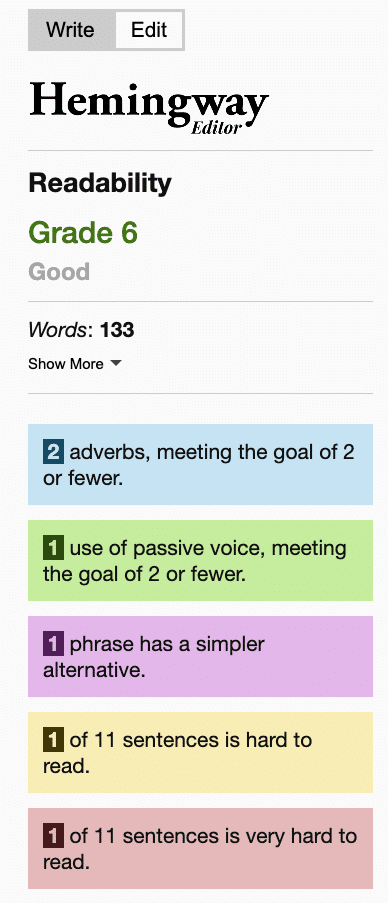
Task: Select the red very hard to read card
Action: coord(200,848)
